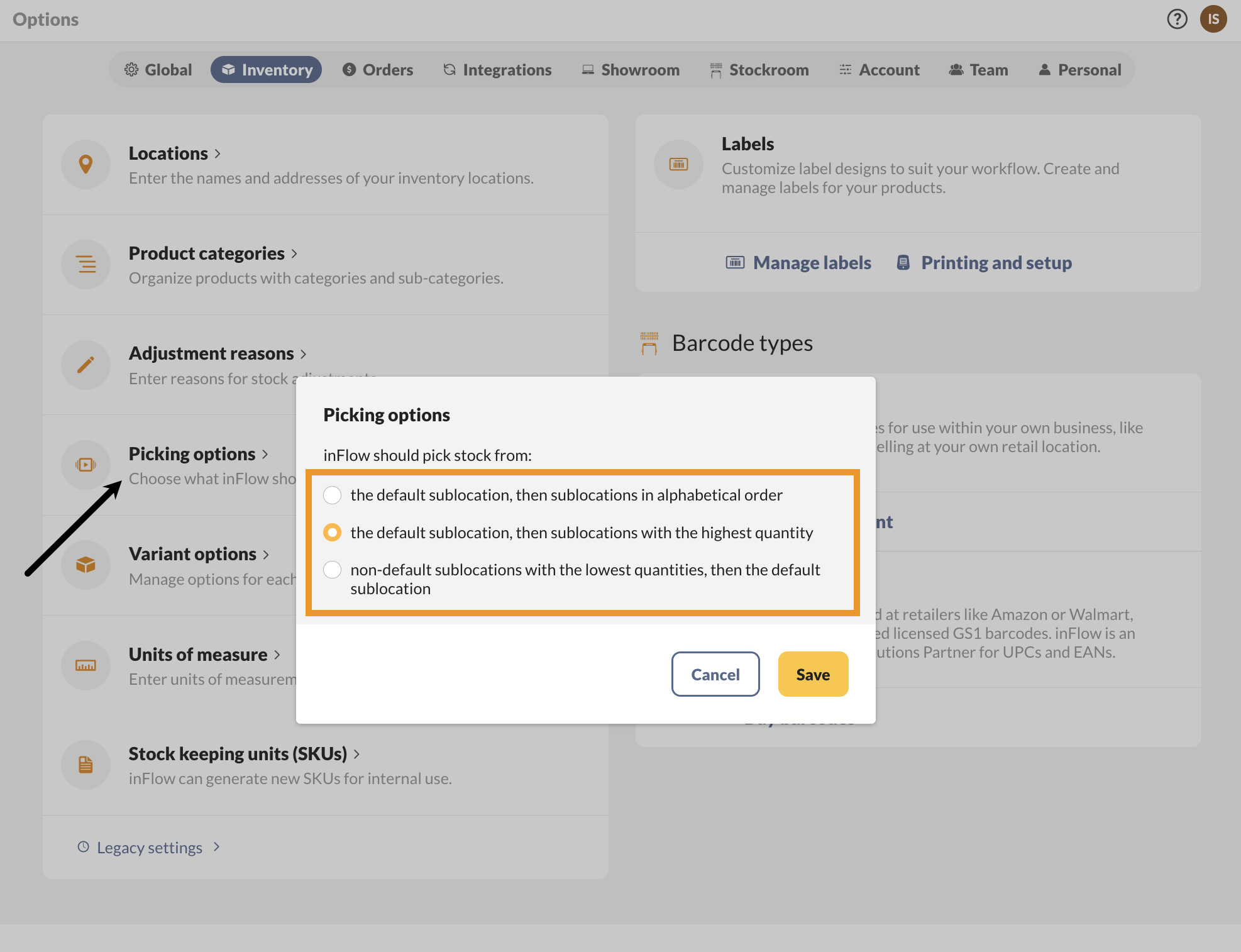This screenshot has height=952, width=1241.
Task: Expand the Locations chevron
Action: point(218,153)
